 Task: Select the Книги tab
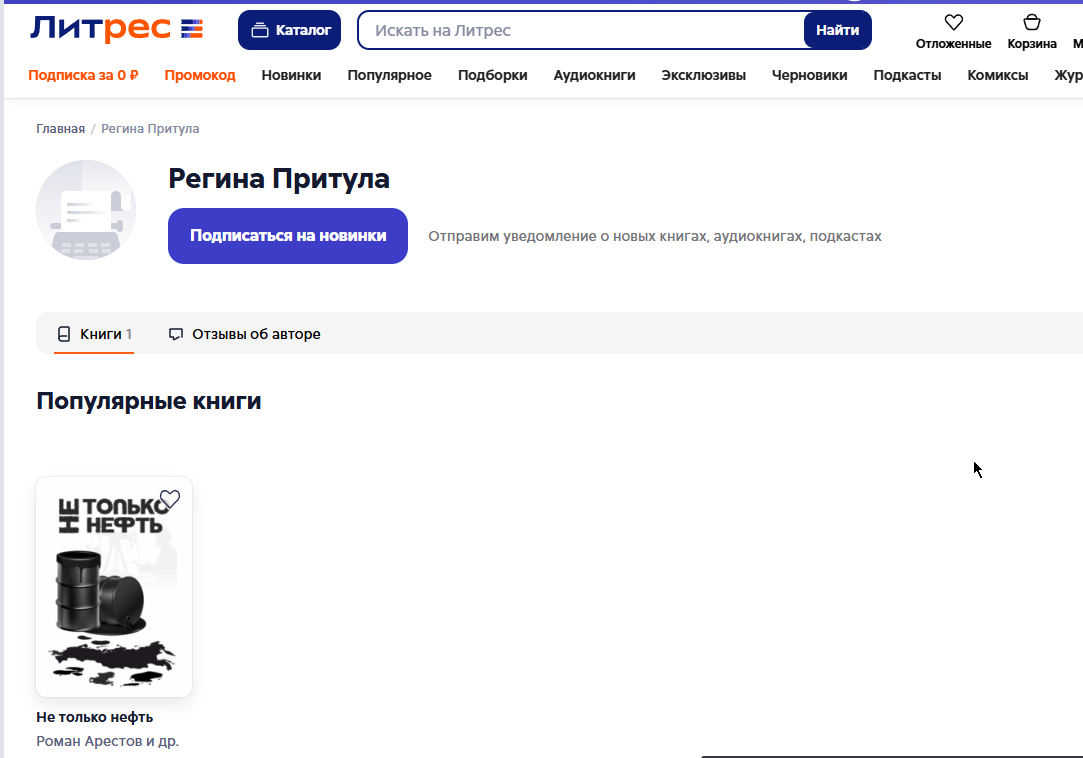coord(94,334)
